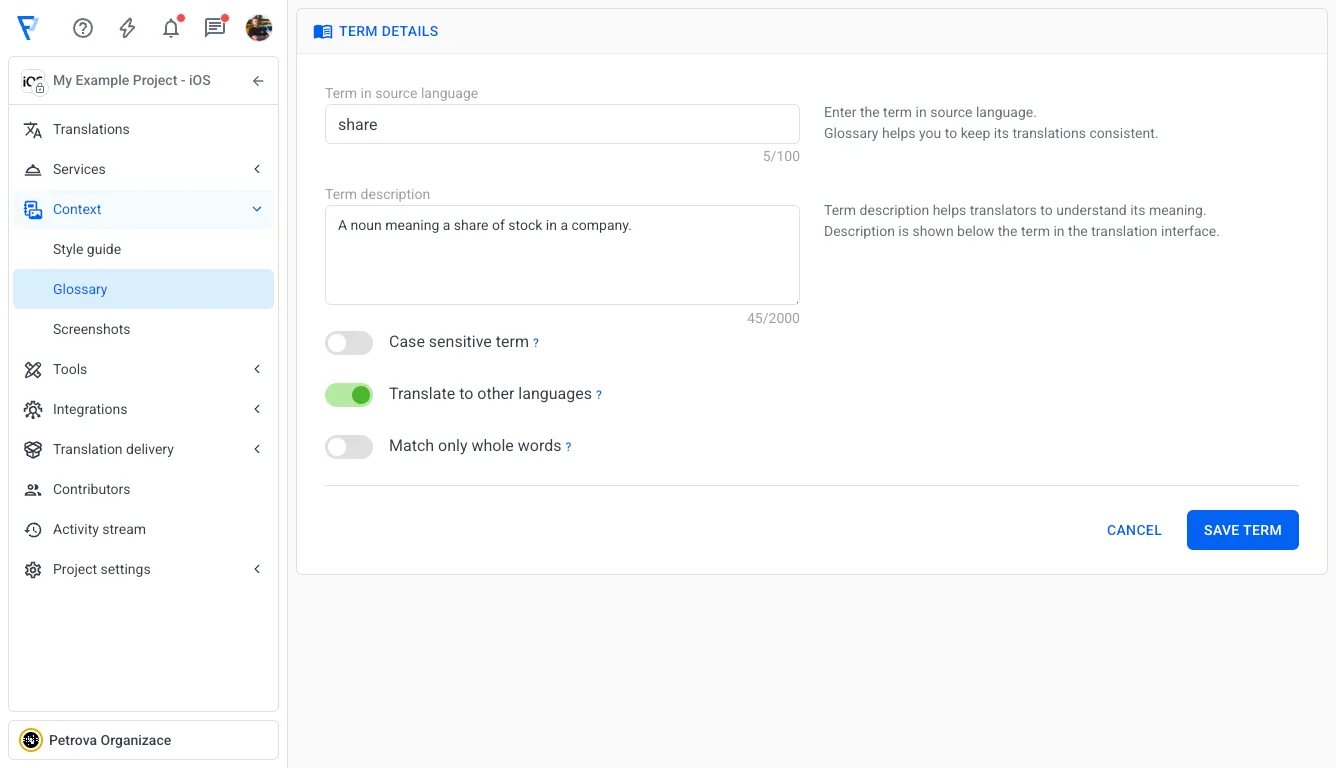This screenshot has height=768, width=1336.
Task: Enable the Case sensitive term toggle
Action: click(x=348, y=342)
